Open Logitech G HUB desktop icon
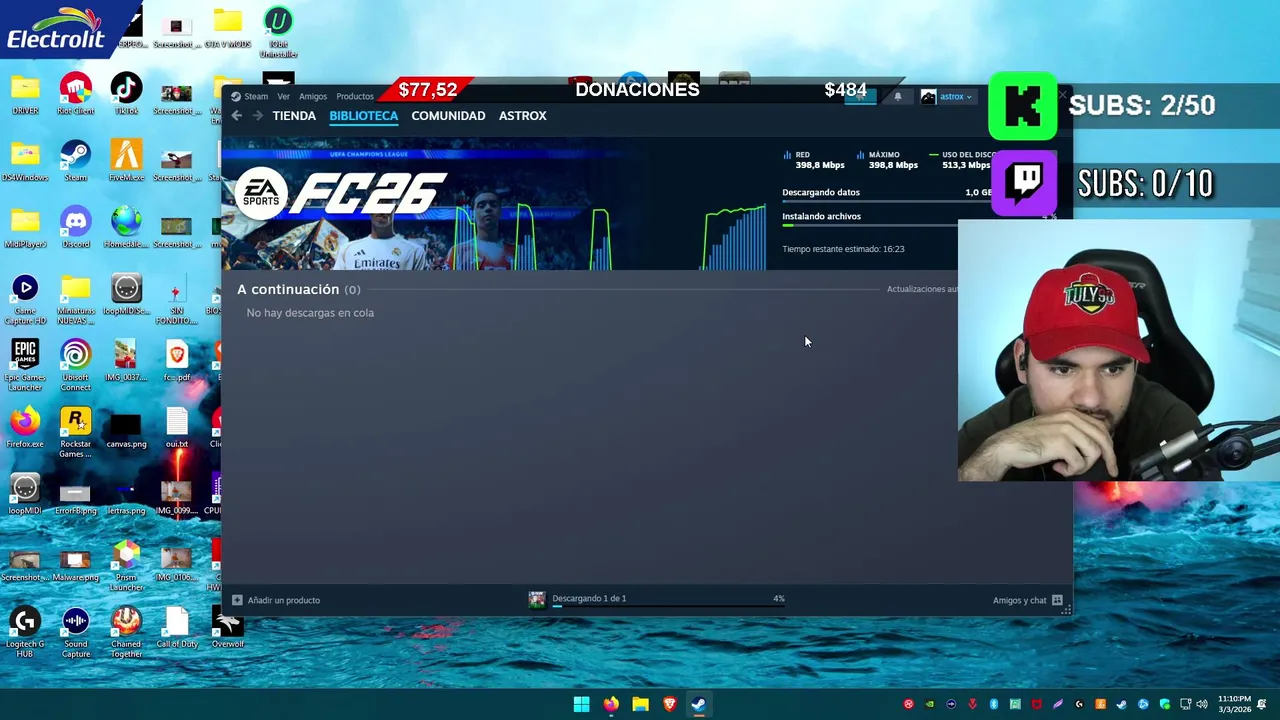This screenshot has width=1280, height=720. [x=25, y=633]
